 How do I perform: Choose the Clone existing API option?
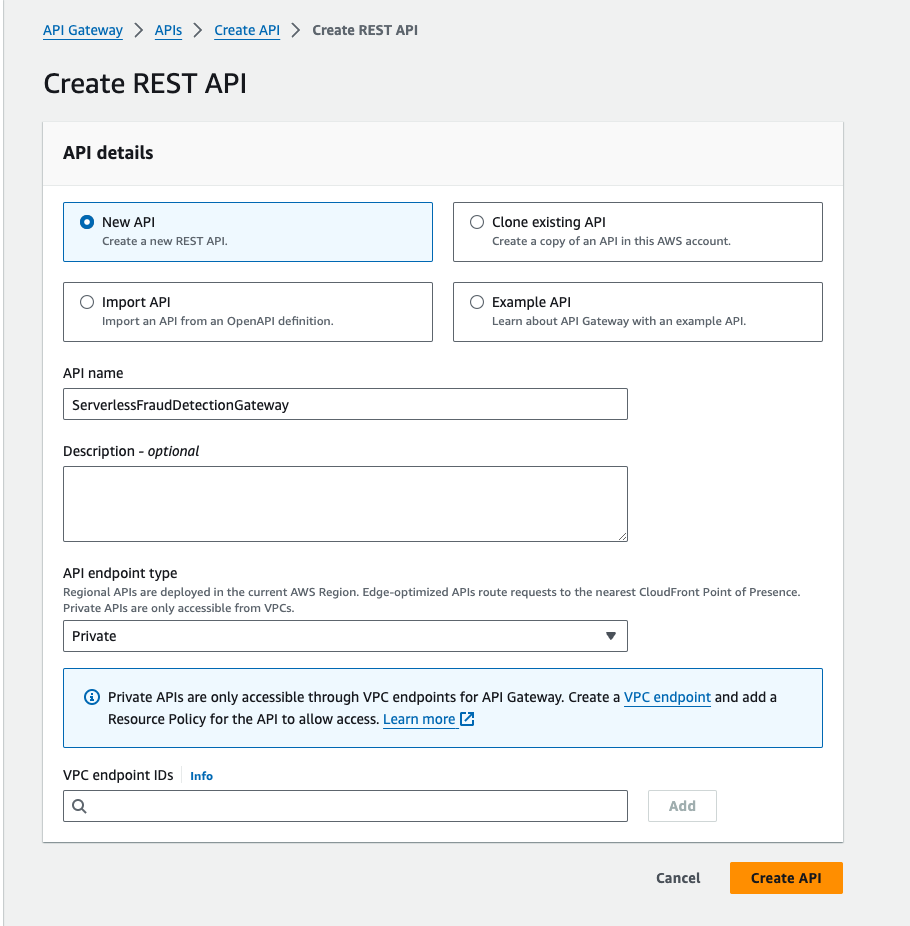477,222
